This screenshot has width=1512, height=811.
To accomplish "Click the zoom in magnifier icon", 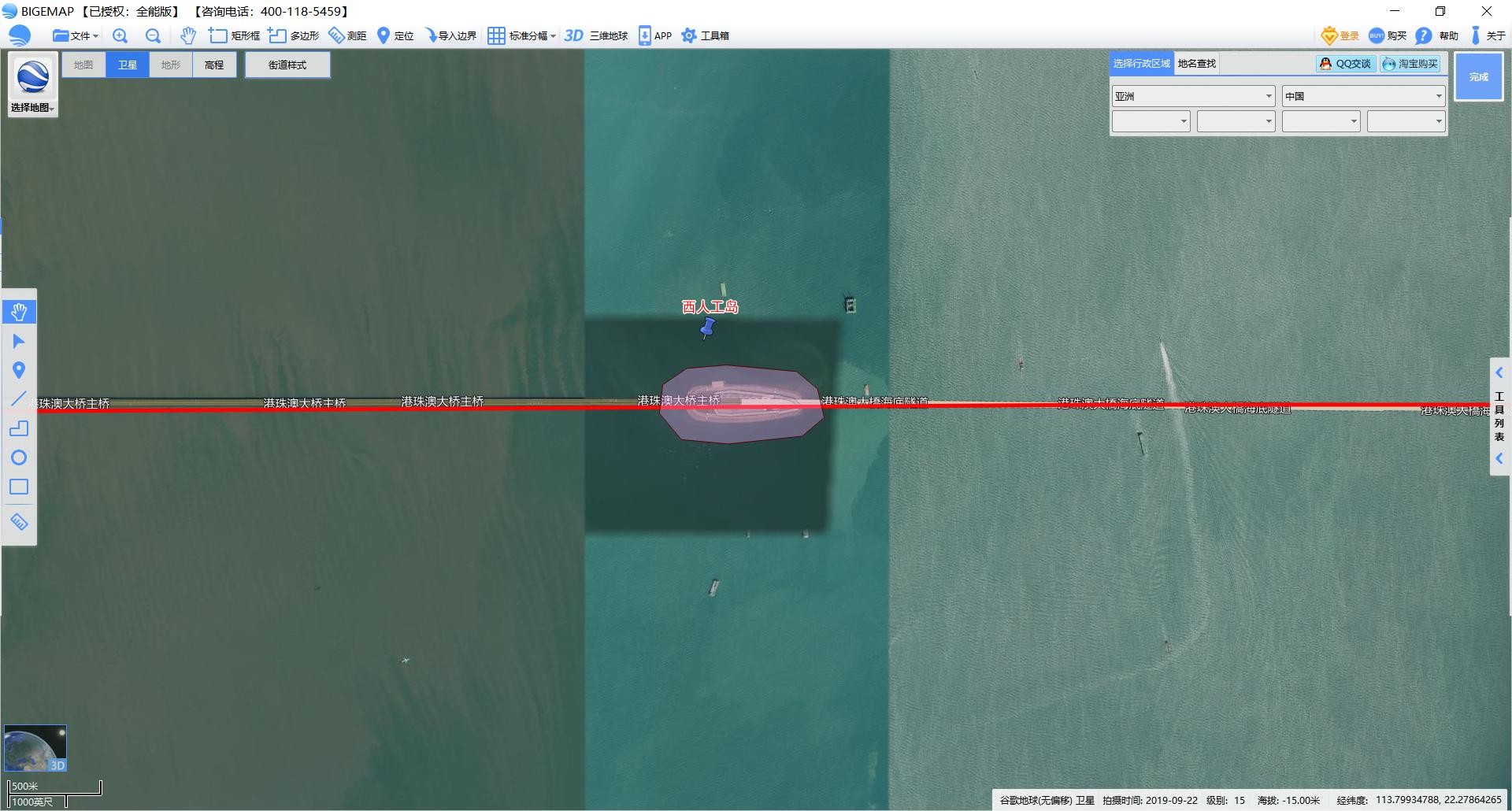I will tap(120, 35).
